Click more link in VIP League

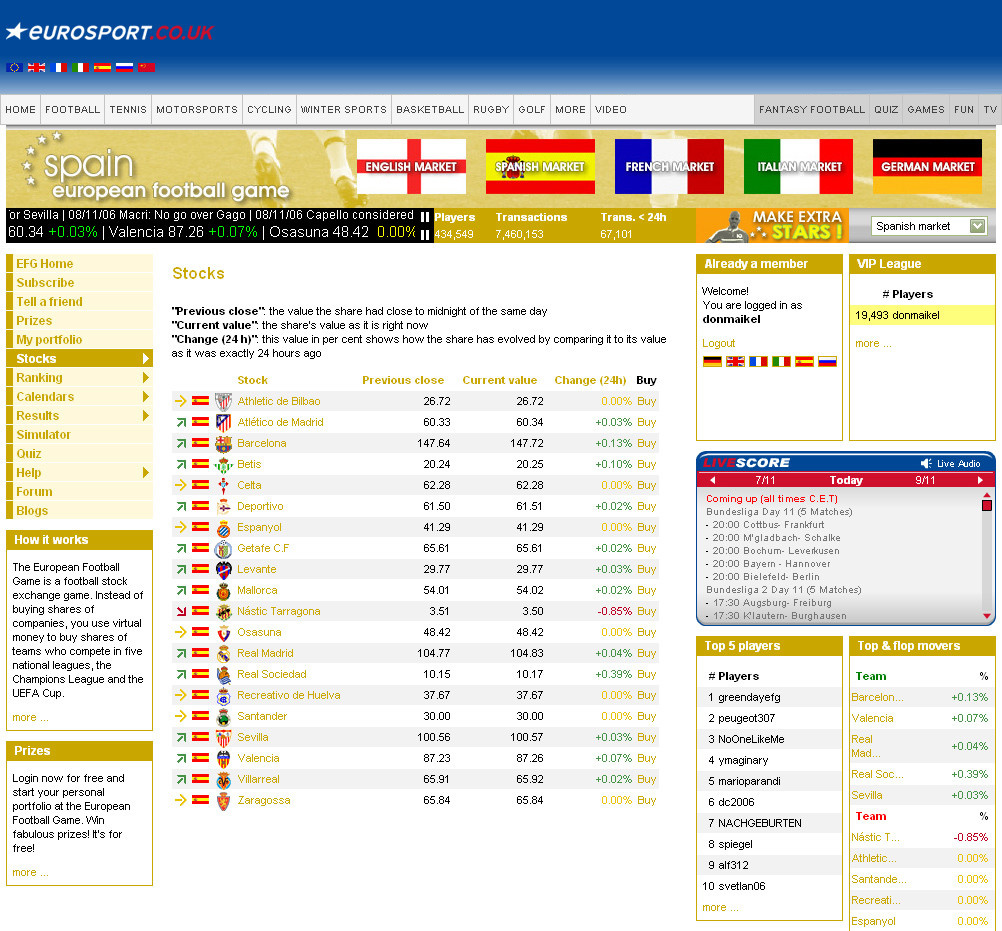(x=873, y=344)
